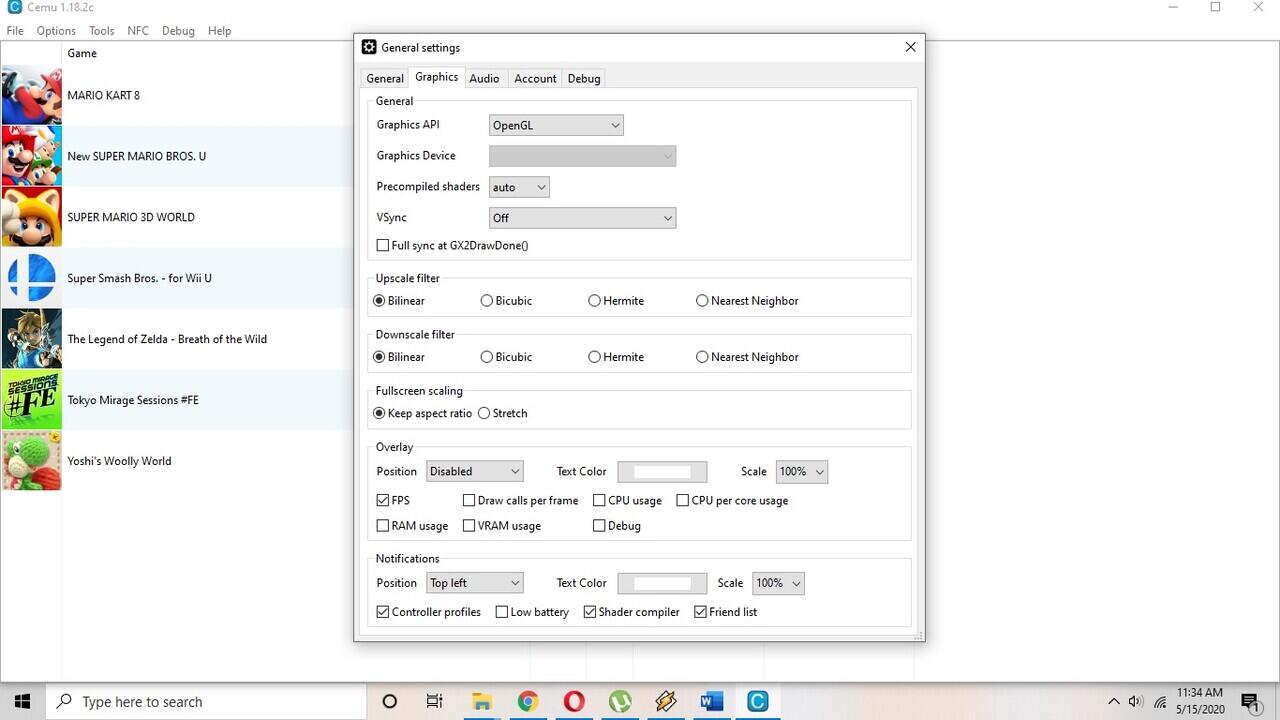Viewport: 1280px width, 720px height.
Task: Click the Cemu logo in title bar
Action: click(14, 7)
